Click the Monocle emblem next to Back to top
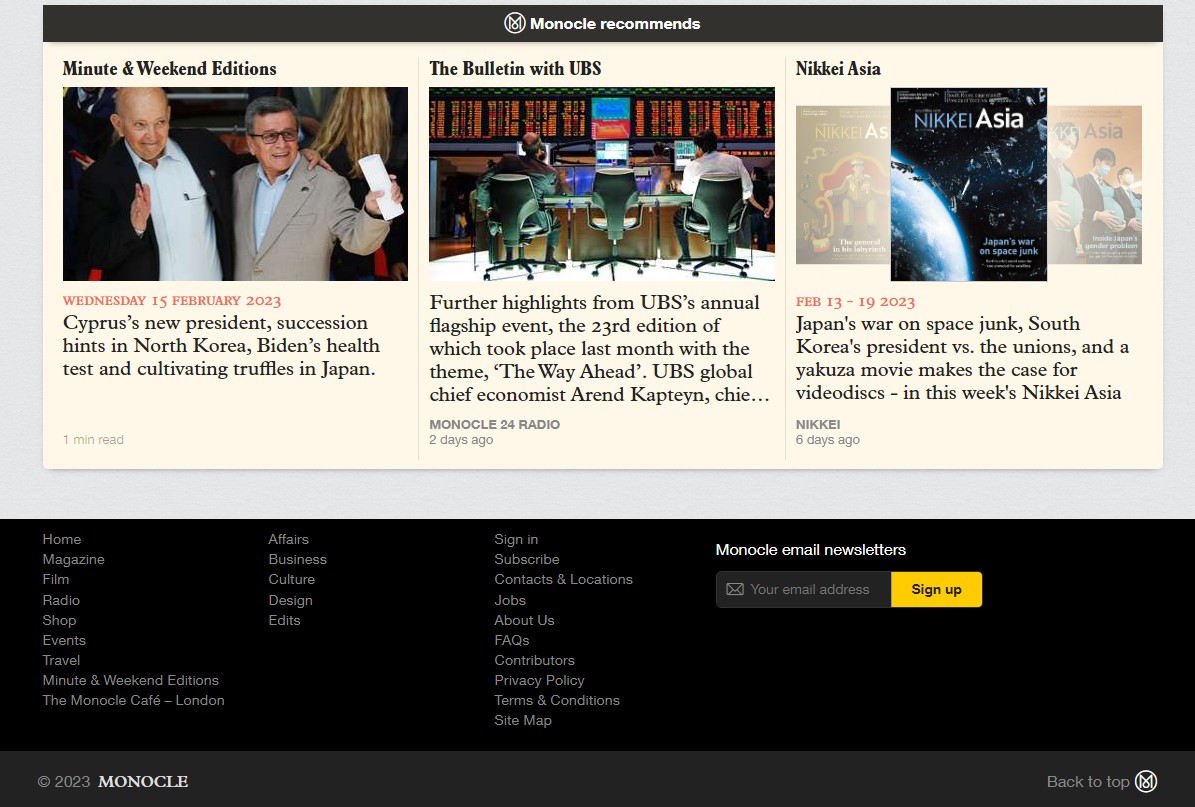 [1146, 782]
